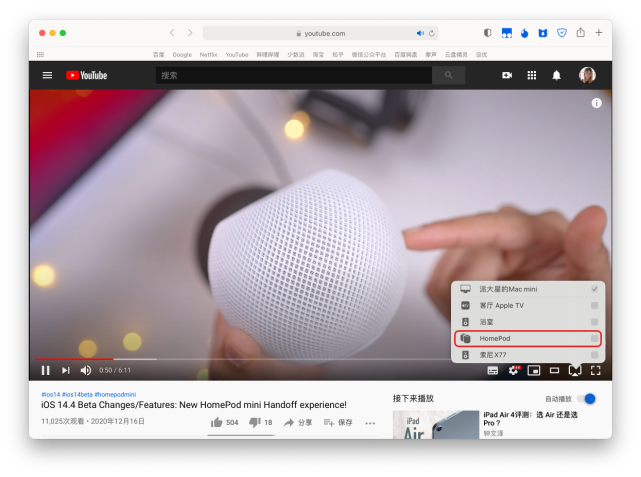Check the 客厅 Apple TV checkbox

coord(594,305)
